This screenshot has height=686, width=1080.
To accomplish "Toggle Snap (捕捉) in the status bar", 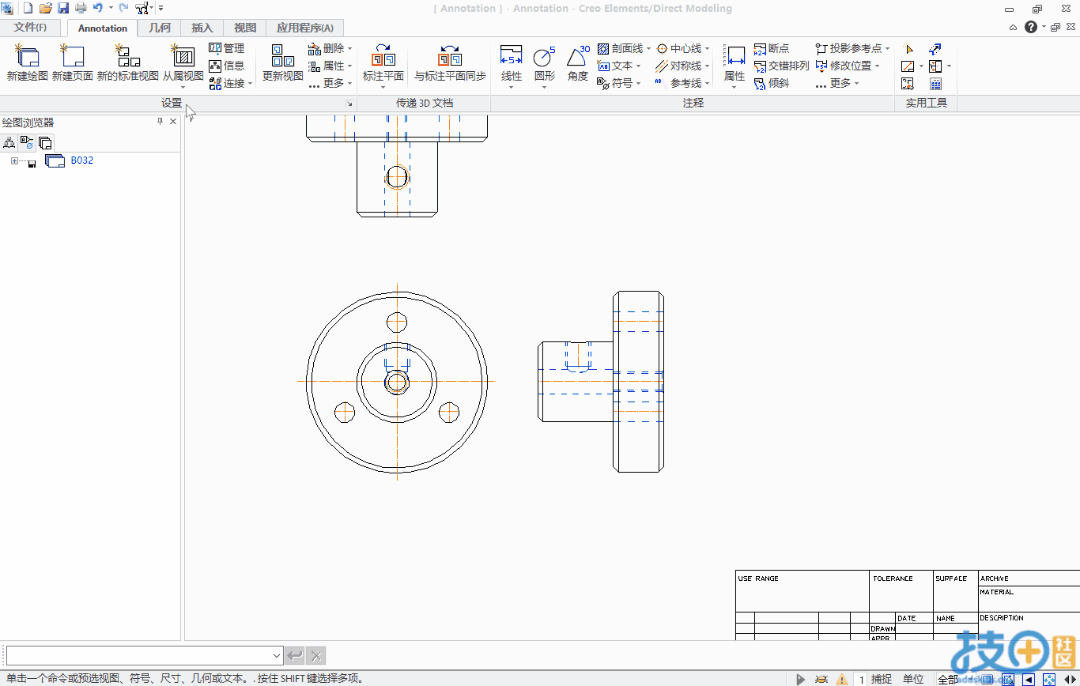I will [x=881, y=679].
